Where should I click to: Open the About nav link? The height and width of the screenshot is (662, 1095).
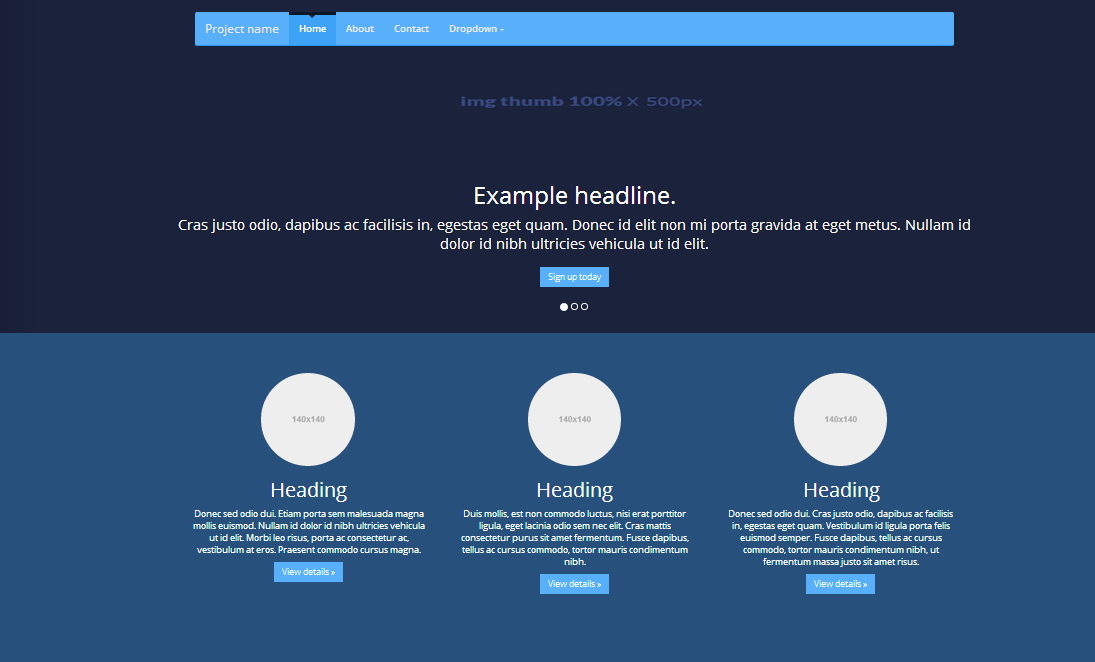coord(360,29)
